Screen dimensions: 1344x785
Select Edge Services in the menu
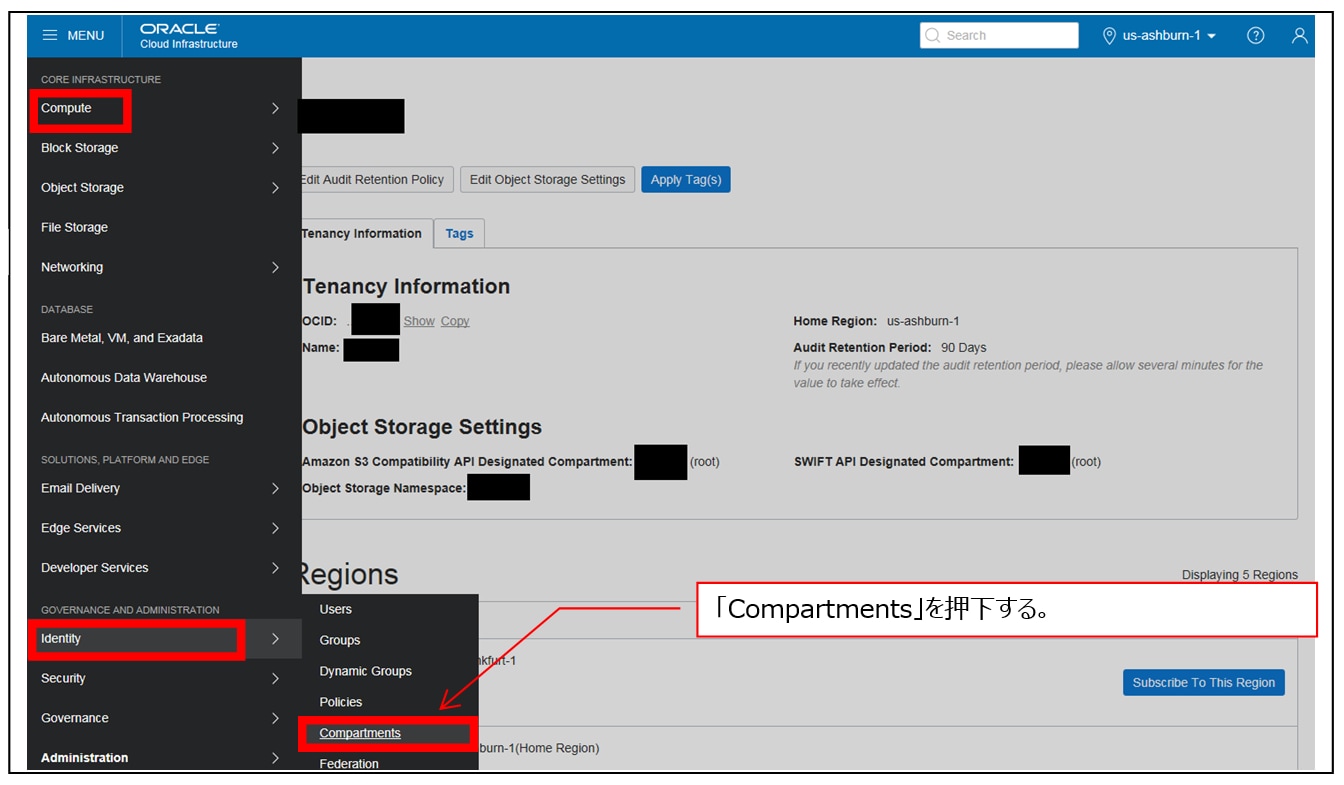81,528
